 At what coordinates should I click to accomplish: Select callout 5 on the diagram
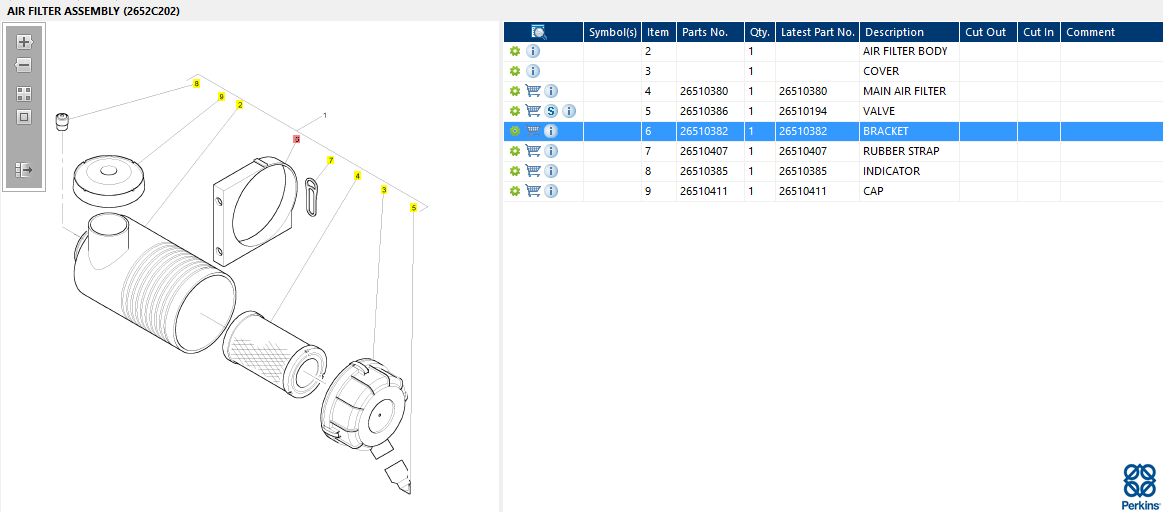point(413,207)
